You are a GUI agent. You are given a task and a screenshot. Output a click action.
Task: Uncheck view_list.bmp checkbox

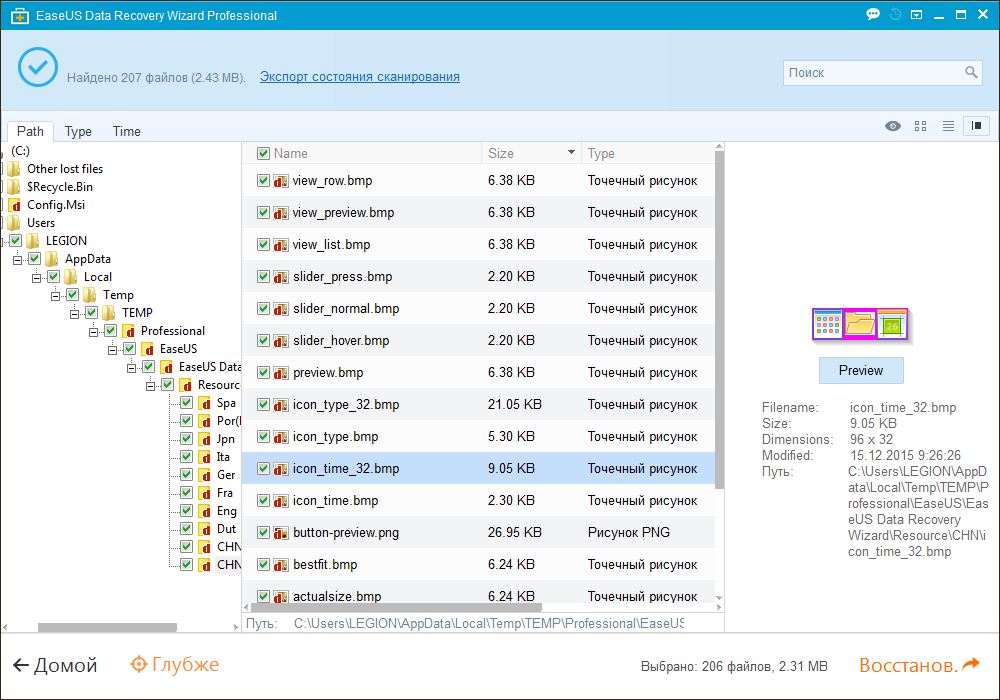[263, 245]
